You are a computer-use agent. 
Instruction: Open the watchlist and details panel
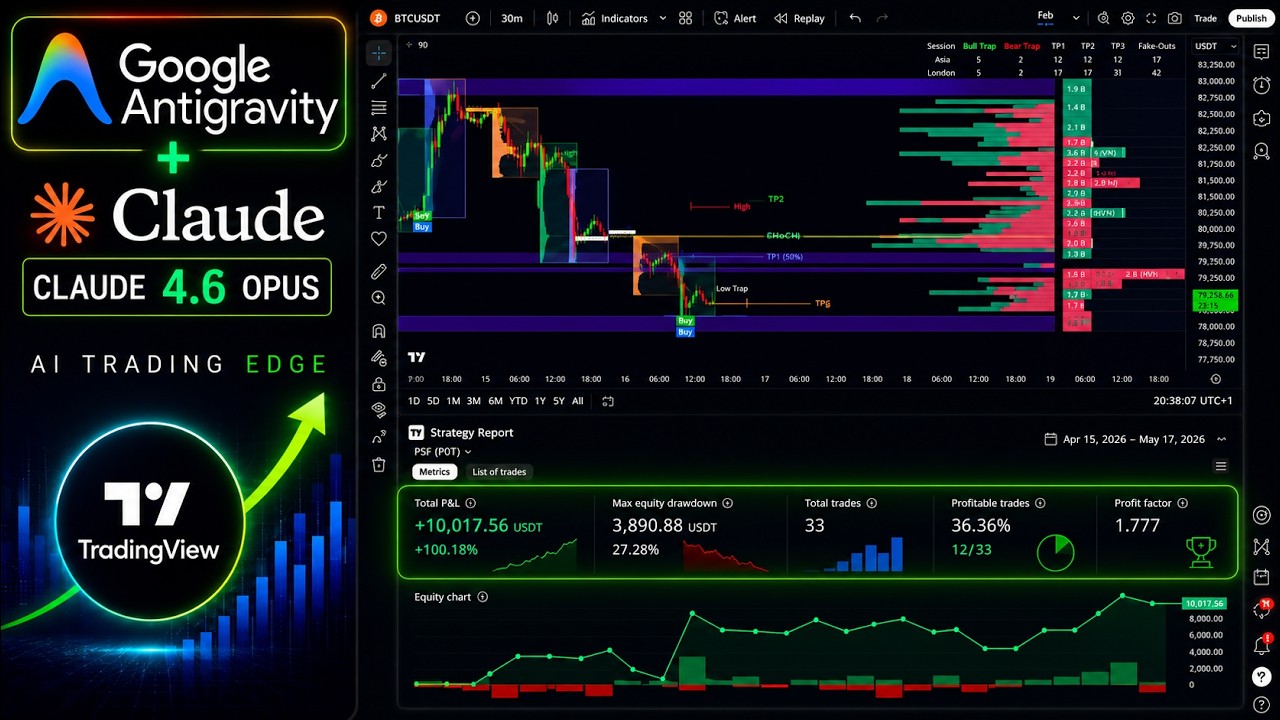pos(1262,53)
